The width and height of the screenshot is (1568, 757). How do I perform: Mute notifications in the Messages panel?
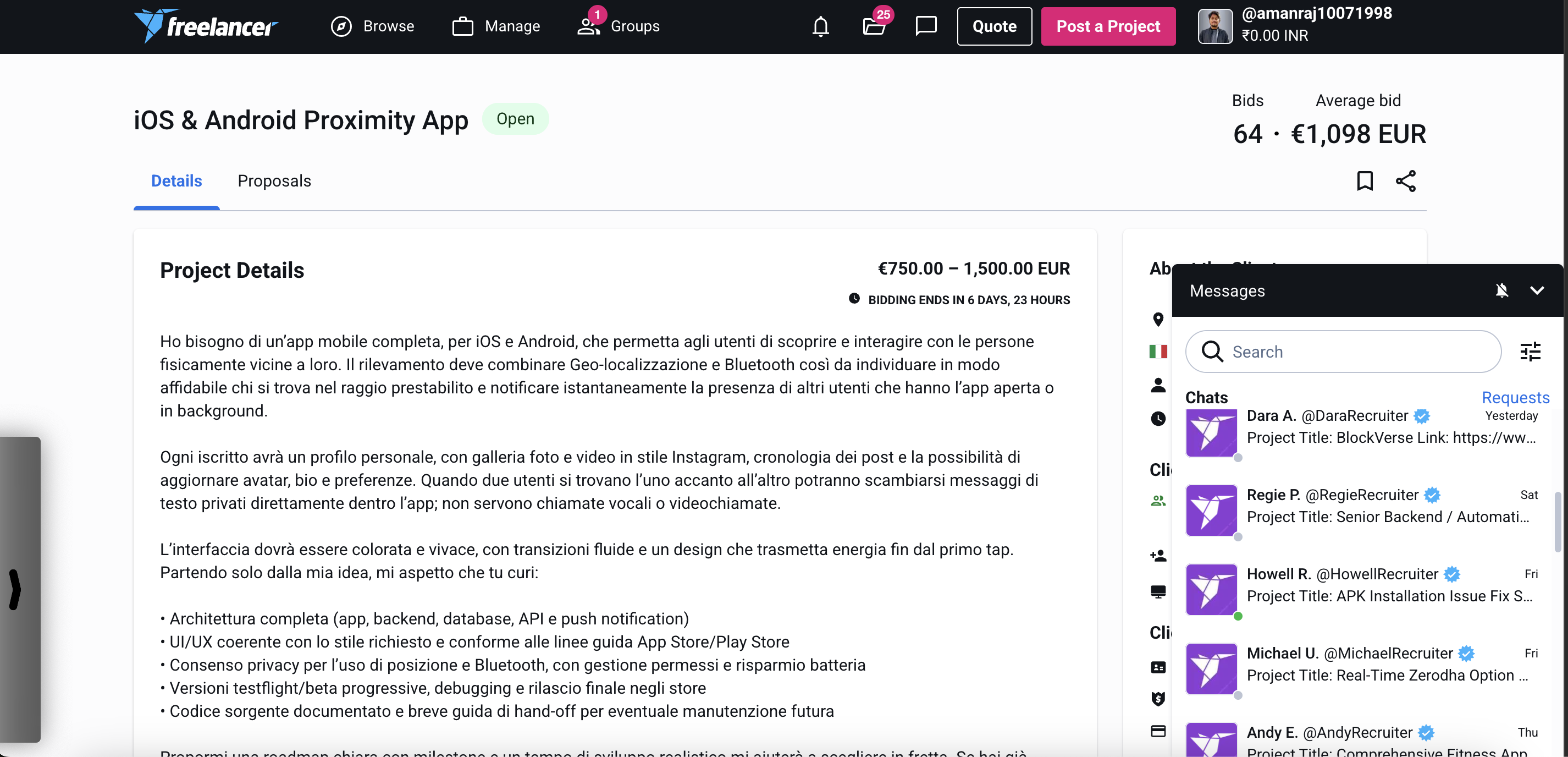pos(1501,290)
